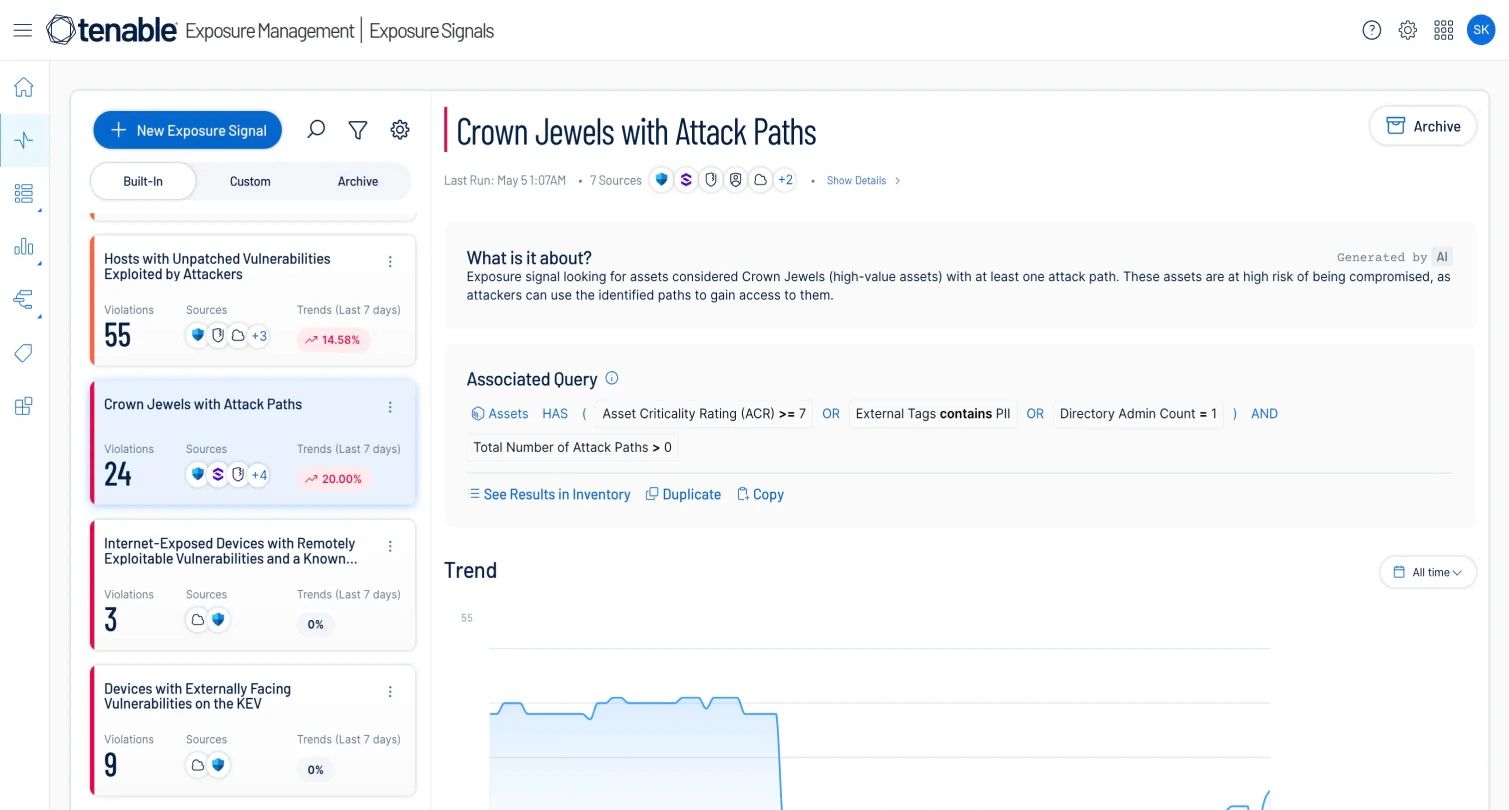Open the All time range dropdown
This screenshot has width=1509, height=810.
[x=1428, y=572]
